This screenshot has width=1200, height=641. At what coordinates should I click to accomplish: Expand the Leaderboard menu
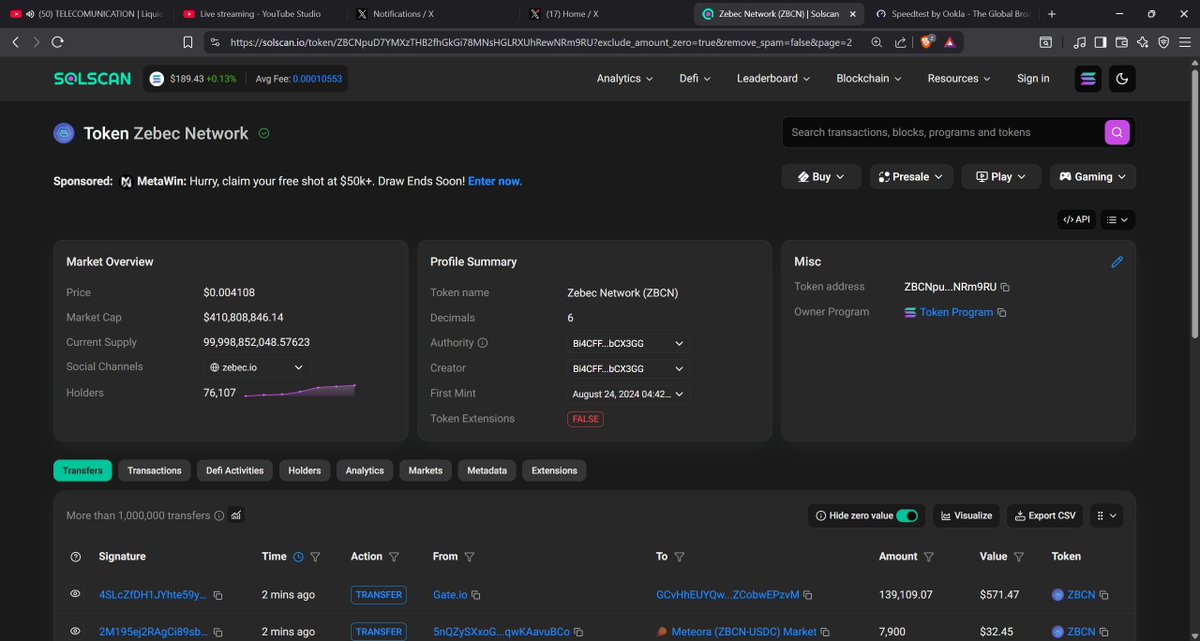click(x=774, y=78)
